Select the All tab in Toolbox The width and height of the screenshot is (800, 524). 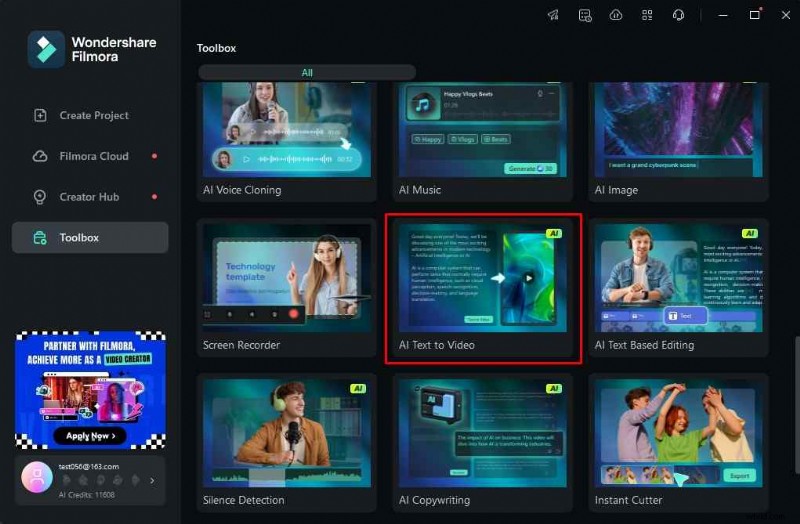[x=307, y=72]
